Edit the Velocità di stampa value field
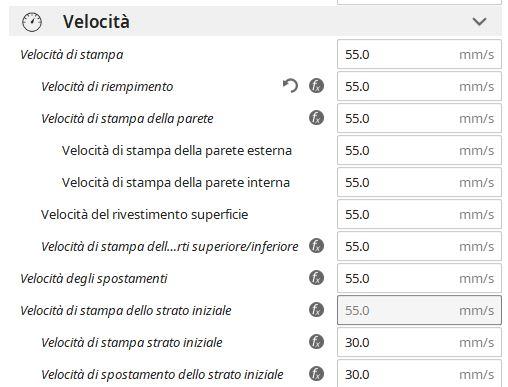 419,54
